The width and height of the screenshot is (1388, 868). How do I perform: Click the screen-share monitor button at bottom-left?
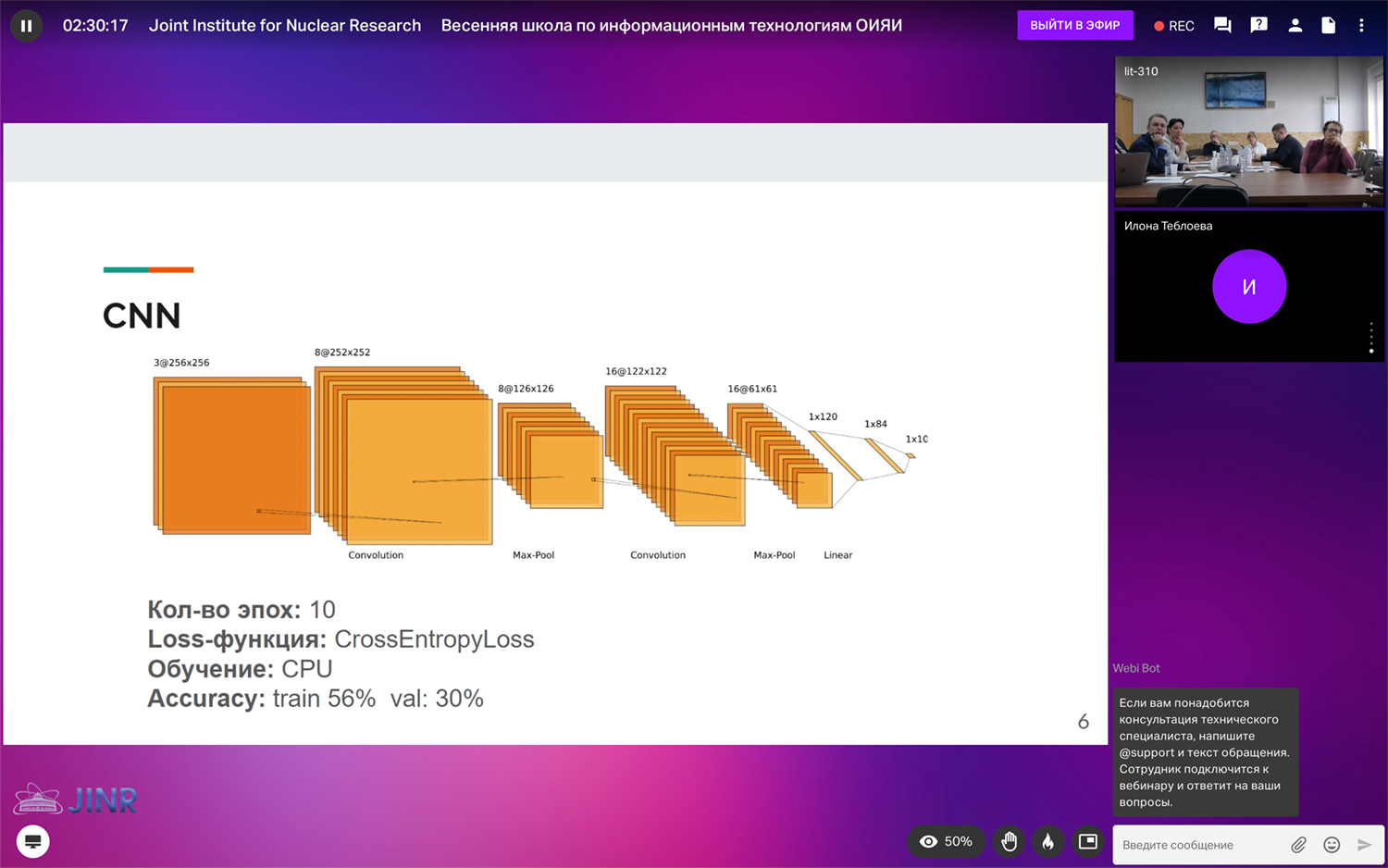(x=33, y=841)
